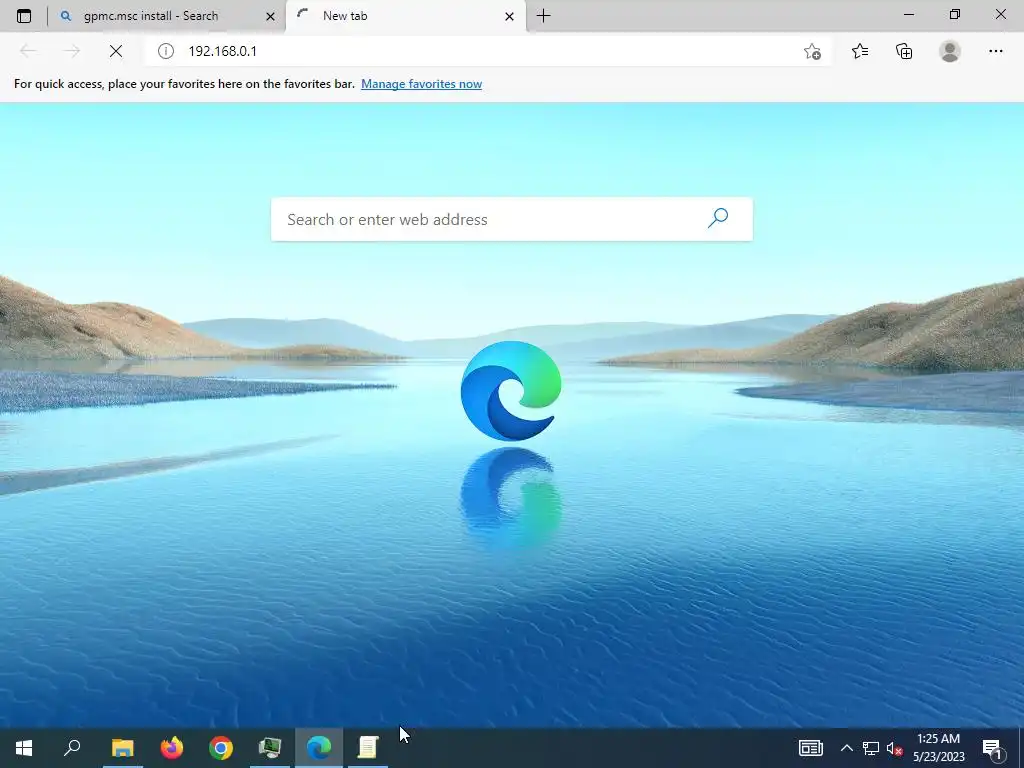
Task: Click Manage favorites now link
Action: click(421, 84)
